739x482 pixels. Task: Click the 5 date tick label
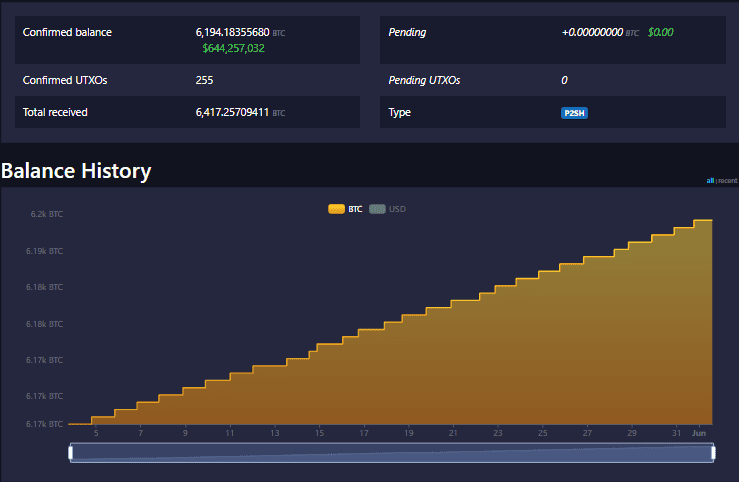click(x=96, y=433)
